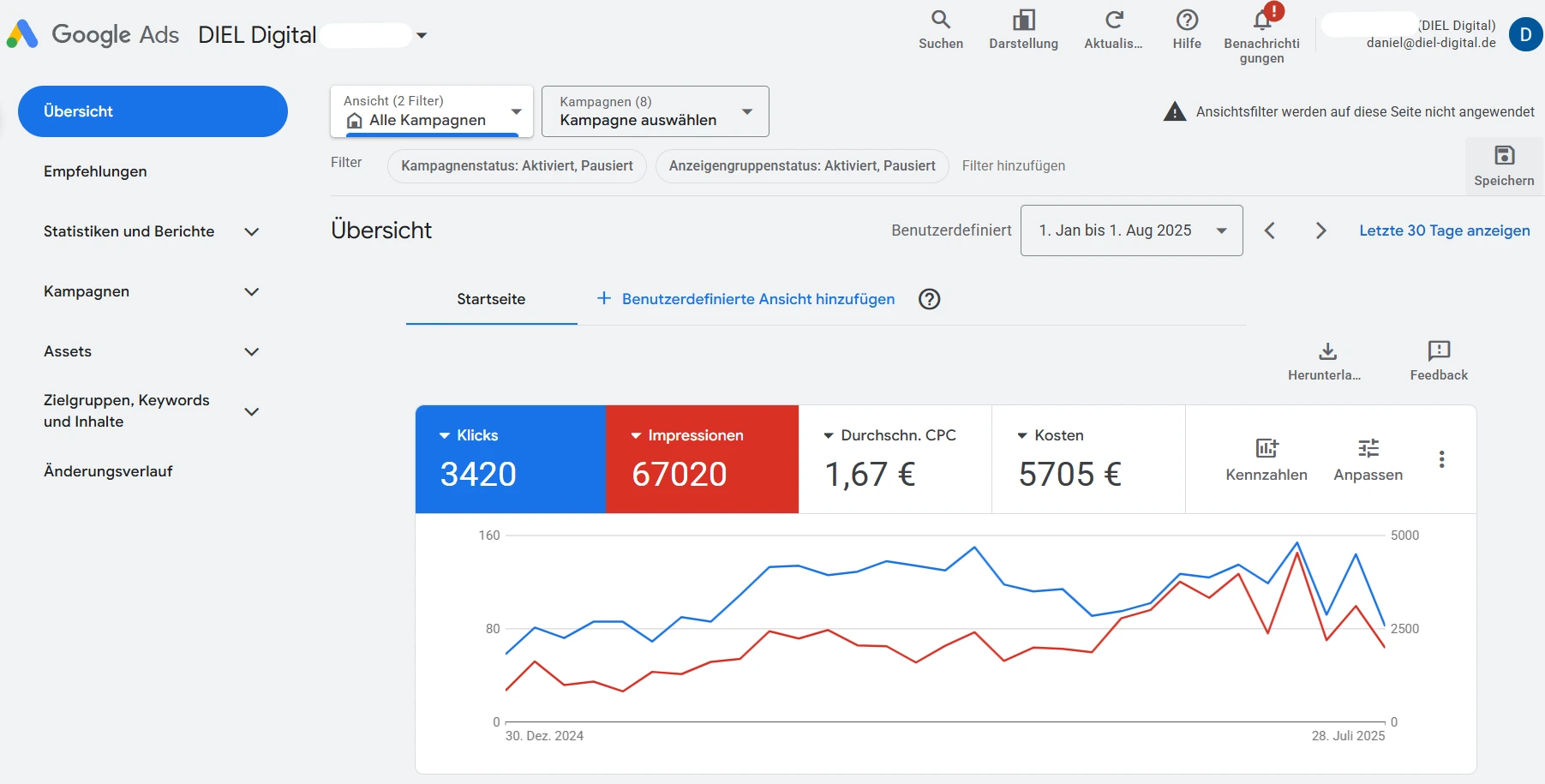Open the Benachrichtigungen bell icon

(1262, 19)
